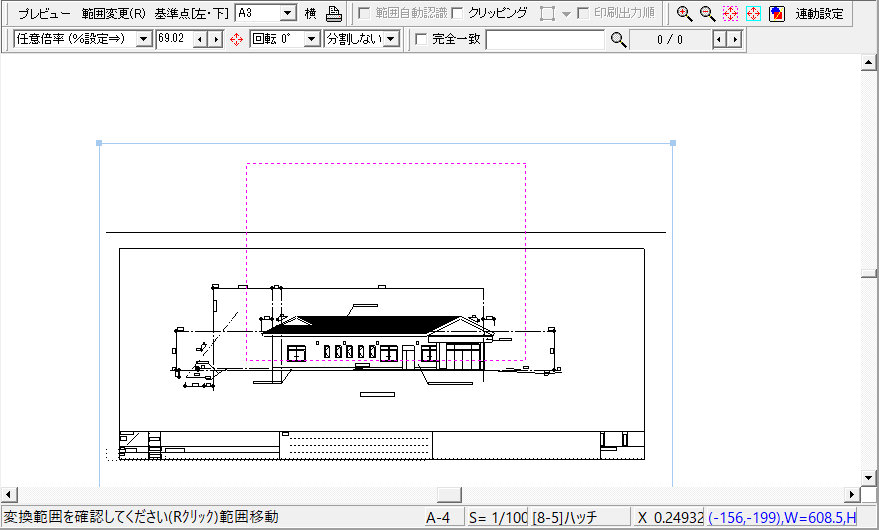Click the cyan-framed red arrows icon

pyautogui.click(x=753, y=14)
